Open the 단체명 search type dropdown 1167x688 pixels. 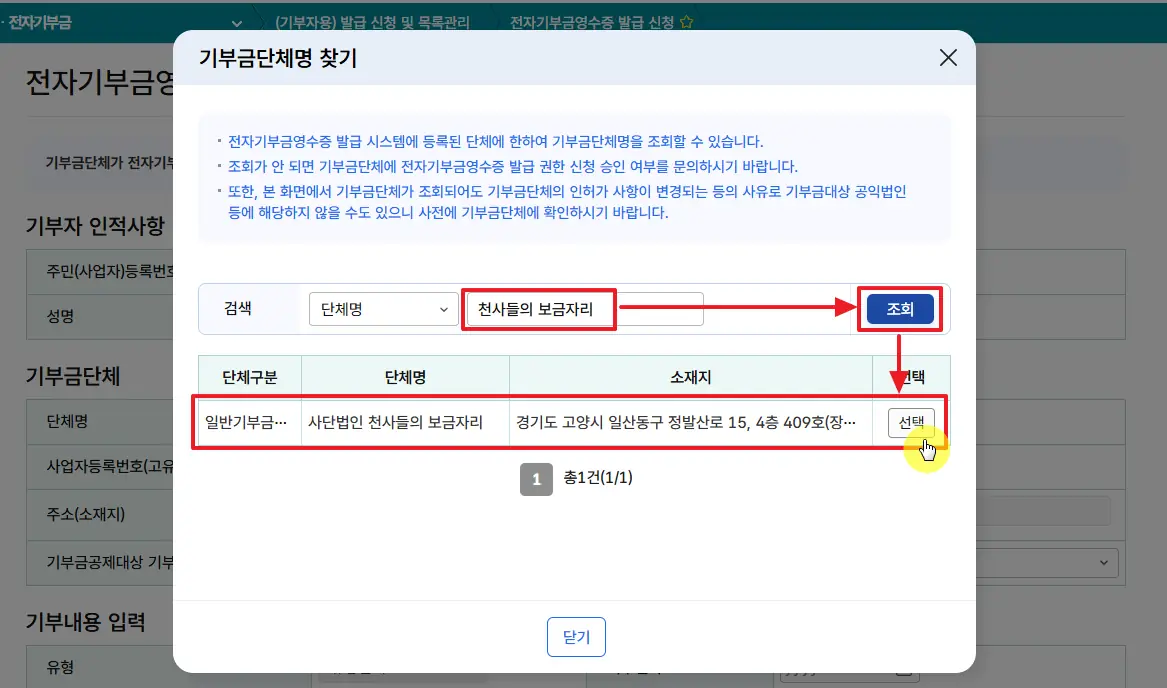(x=383, y=310)
